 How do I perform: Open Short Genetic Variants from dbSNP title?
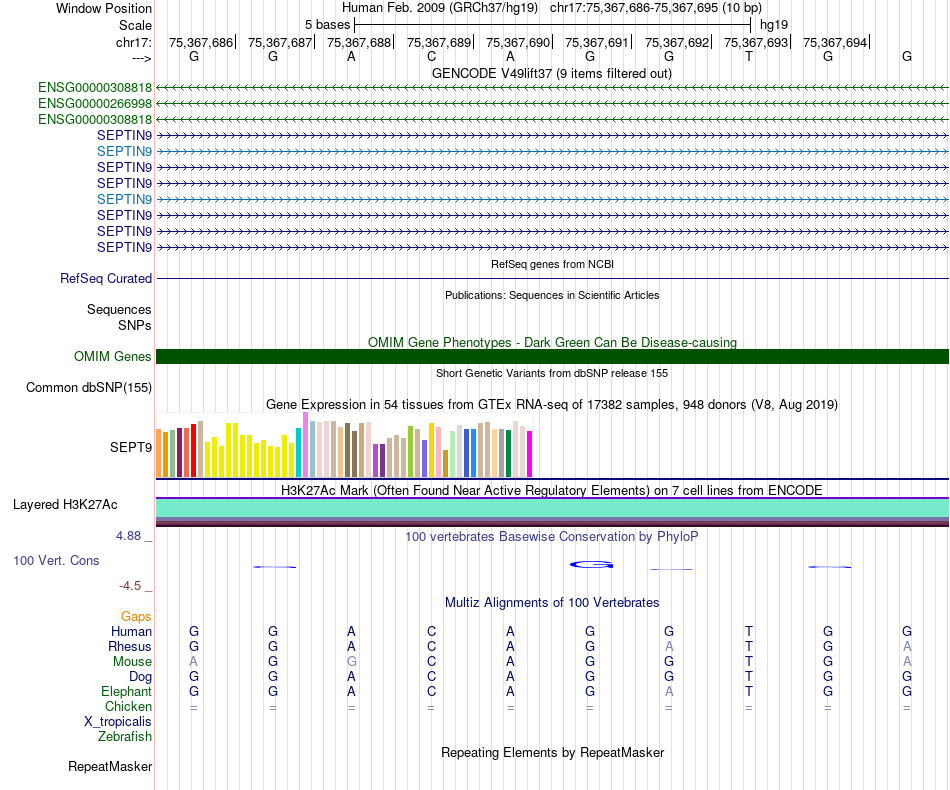552,373
